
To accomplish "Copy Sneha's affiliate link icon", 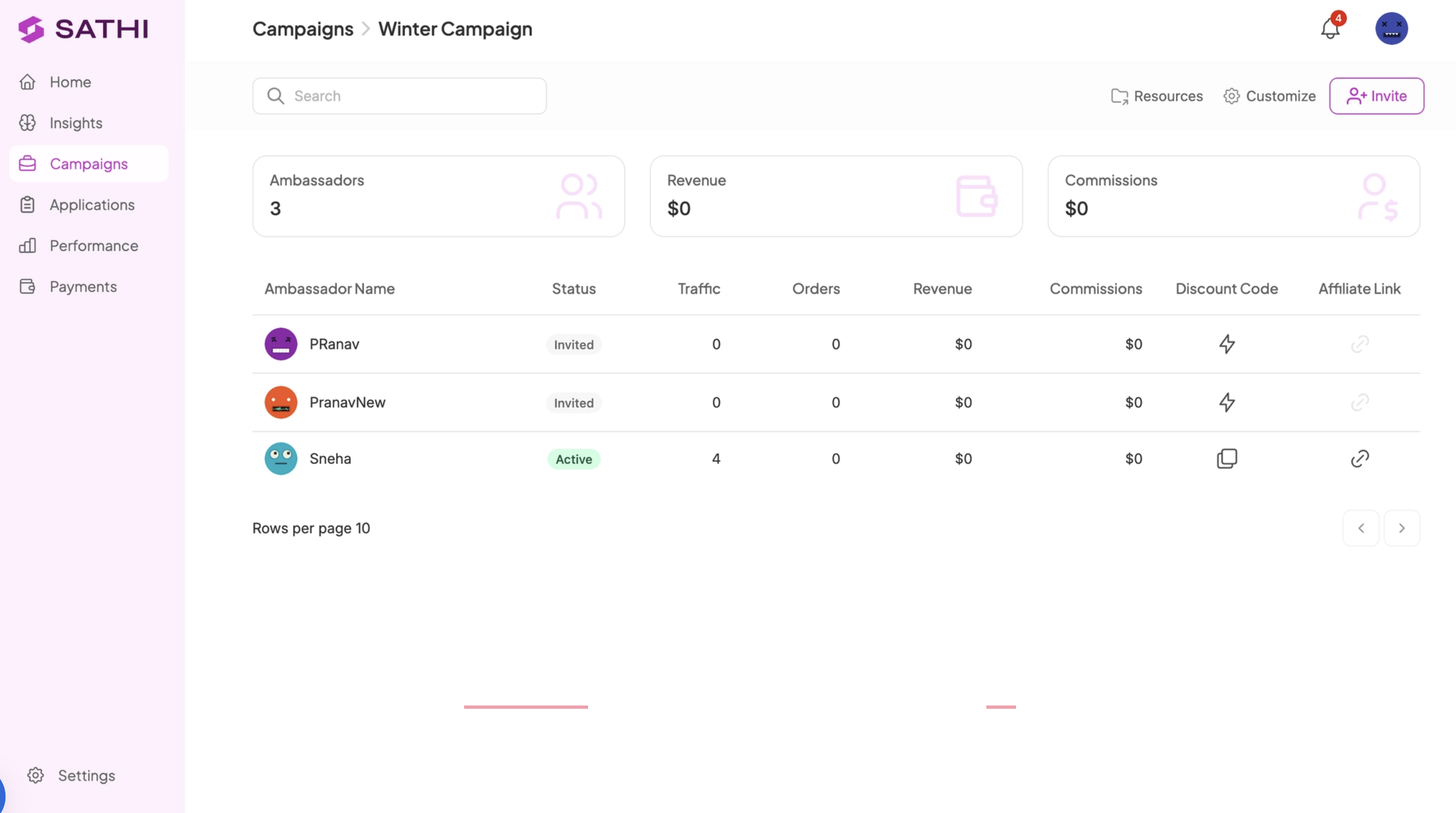I will pyautogui.click(x=1359, y=459).
